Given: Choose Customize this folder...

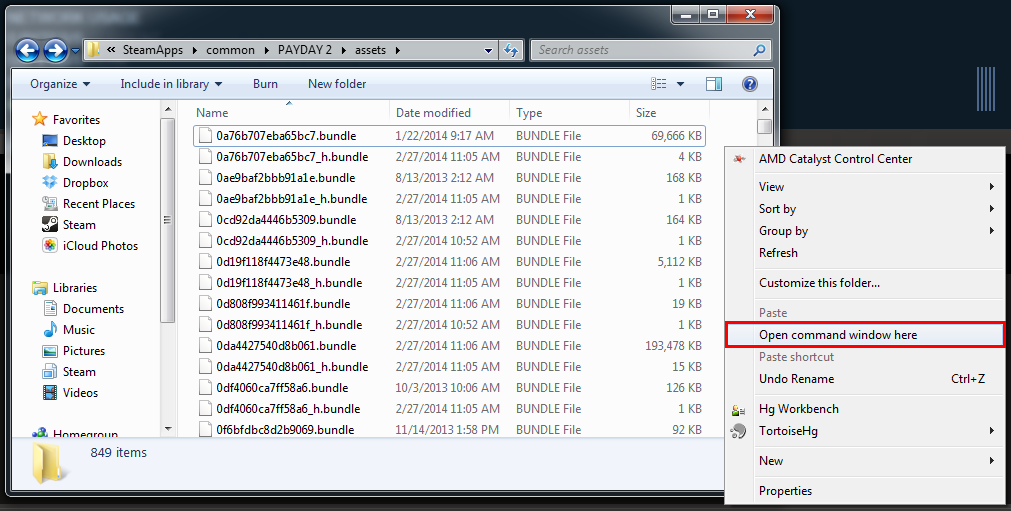Looking at the screenshot, I should point(865,283).
